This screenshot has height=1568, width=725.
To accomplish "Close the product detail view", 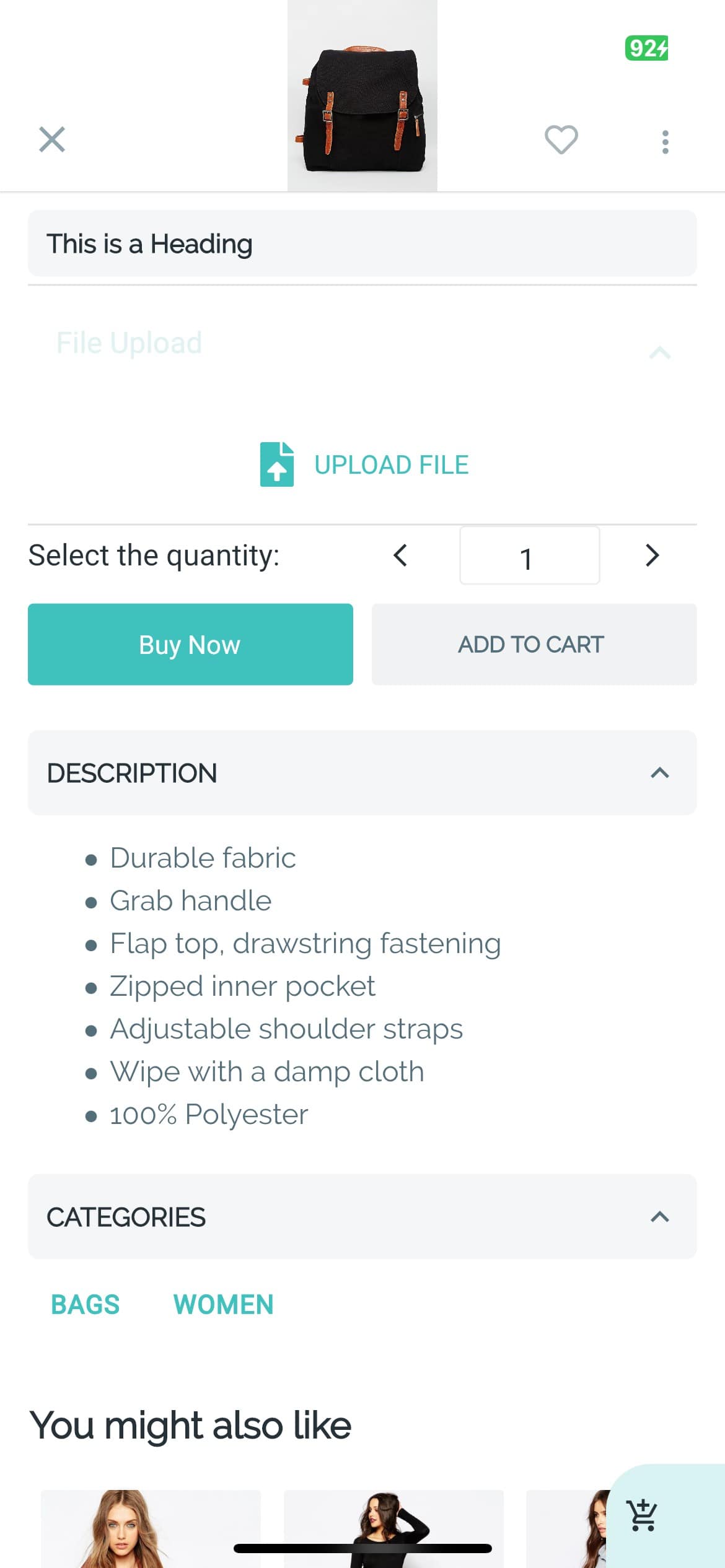I will (x=52, y=141).
